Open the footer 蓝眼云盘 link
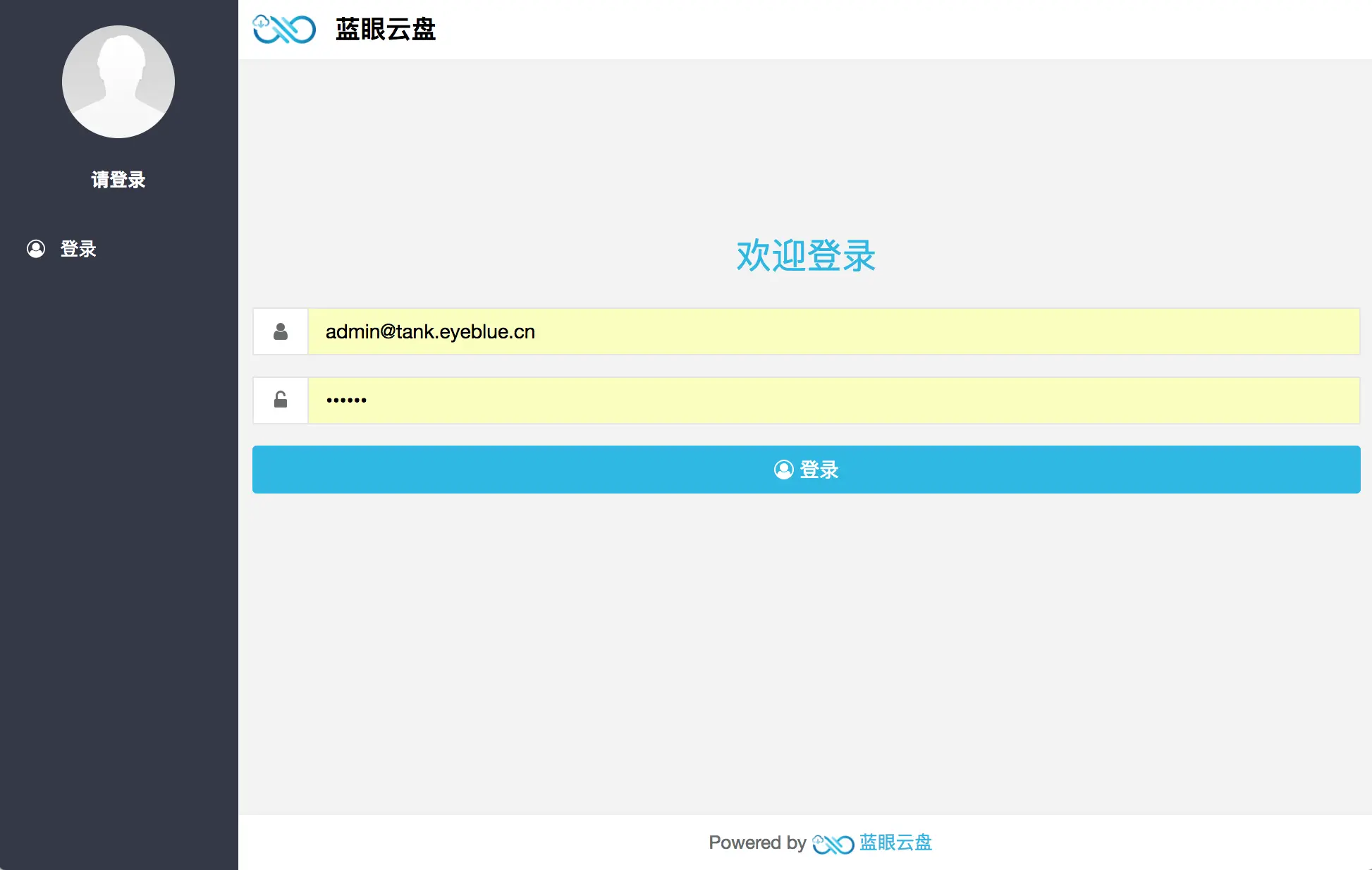 [895, 843]
